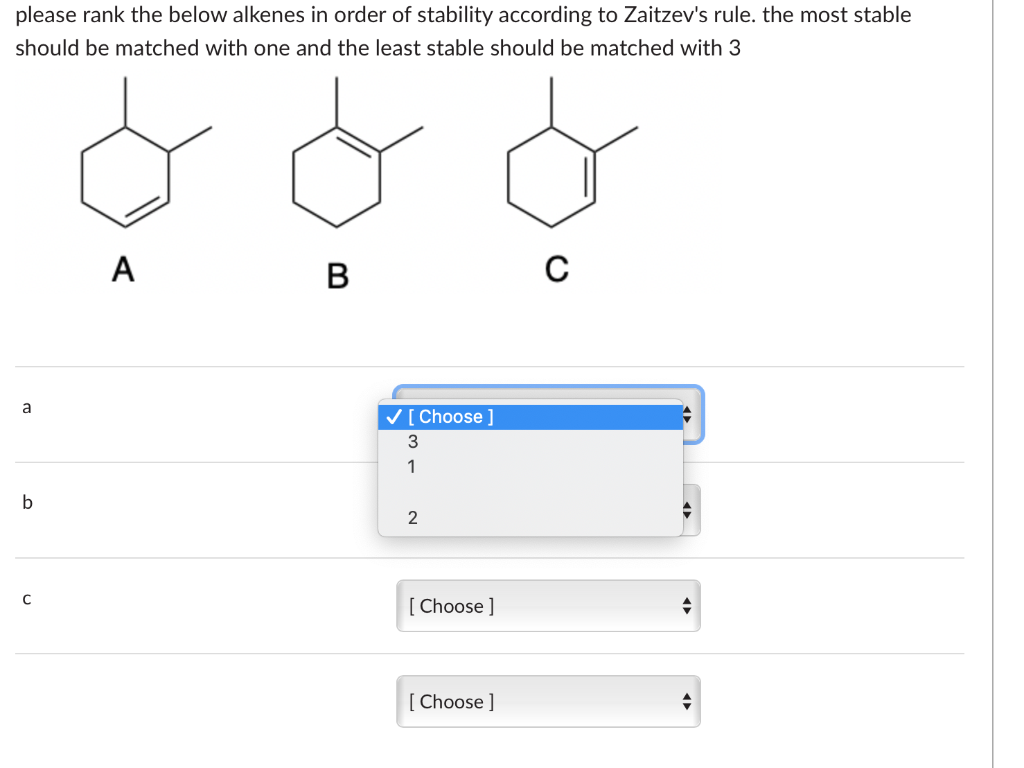Screen dimensions: 1024x768
Task: Click the alkene structure labeled B
Action: (358, 152)
